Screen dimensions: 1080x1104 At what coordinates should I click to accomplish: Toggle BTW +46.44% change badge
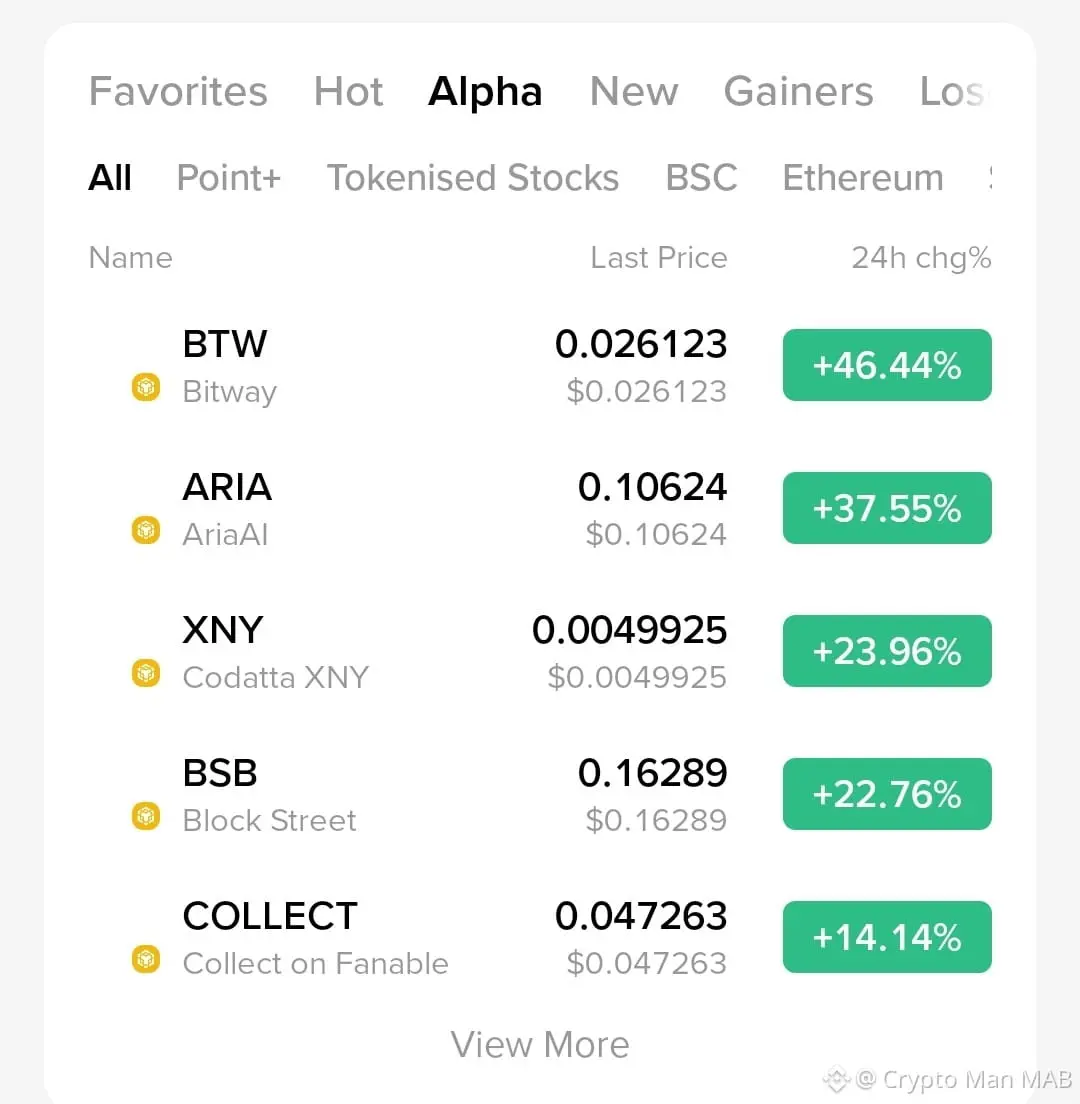coord(887,365)
